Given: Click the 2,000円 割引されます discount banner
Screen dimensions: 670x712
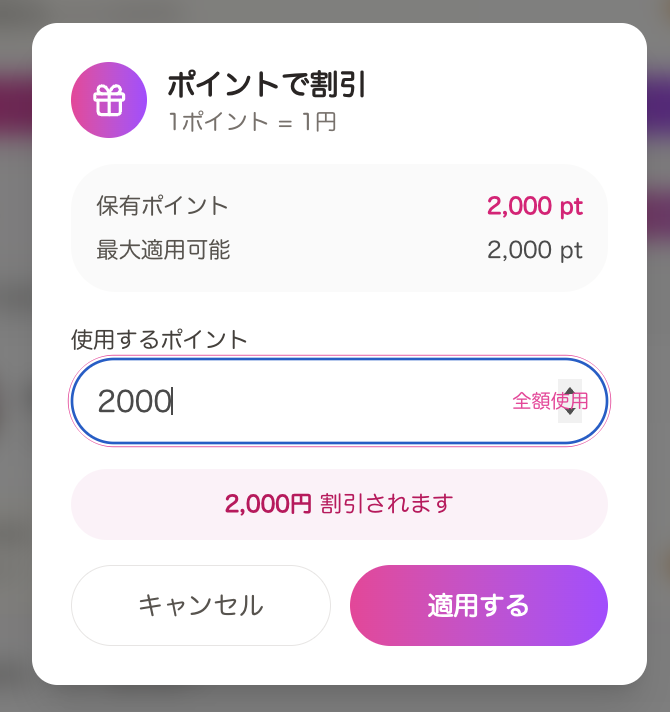Looking at the screenshot, I should pos(339,503).
